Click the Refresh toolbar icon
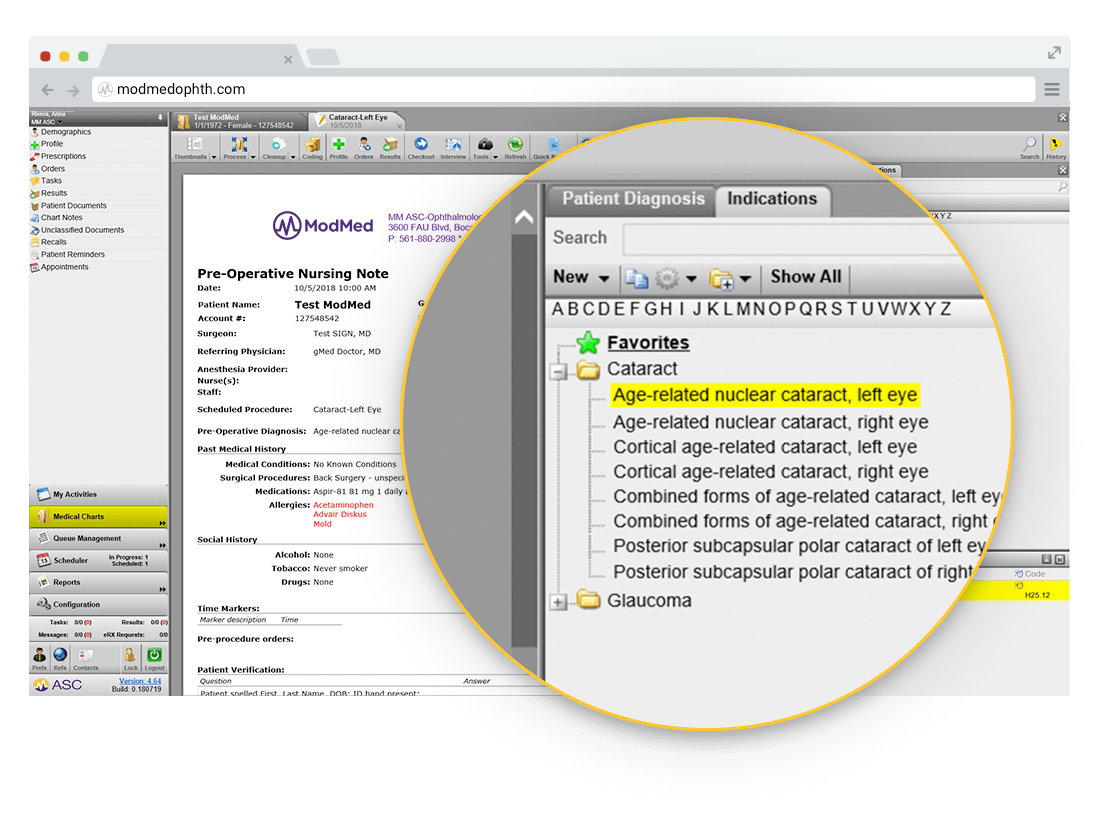 (515, 144)
